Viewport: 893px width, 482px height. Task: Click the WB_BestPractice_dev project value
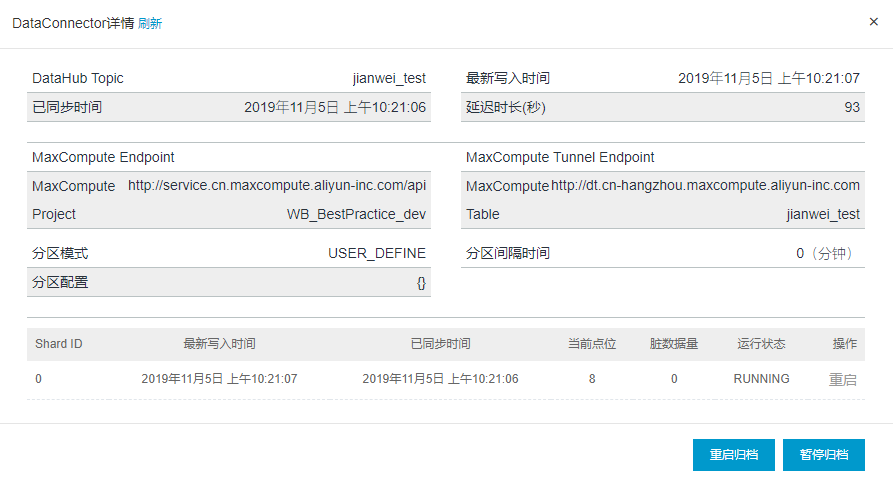tap(356, 214)
